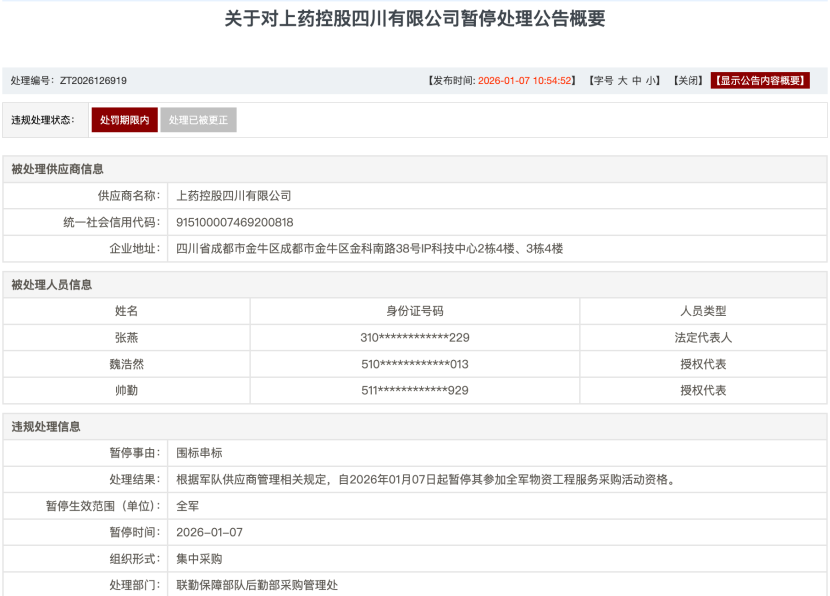Click the 违规处理信息 section header

point(46,427)
